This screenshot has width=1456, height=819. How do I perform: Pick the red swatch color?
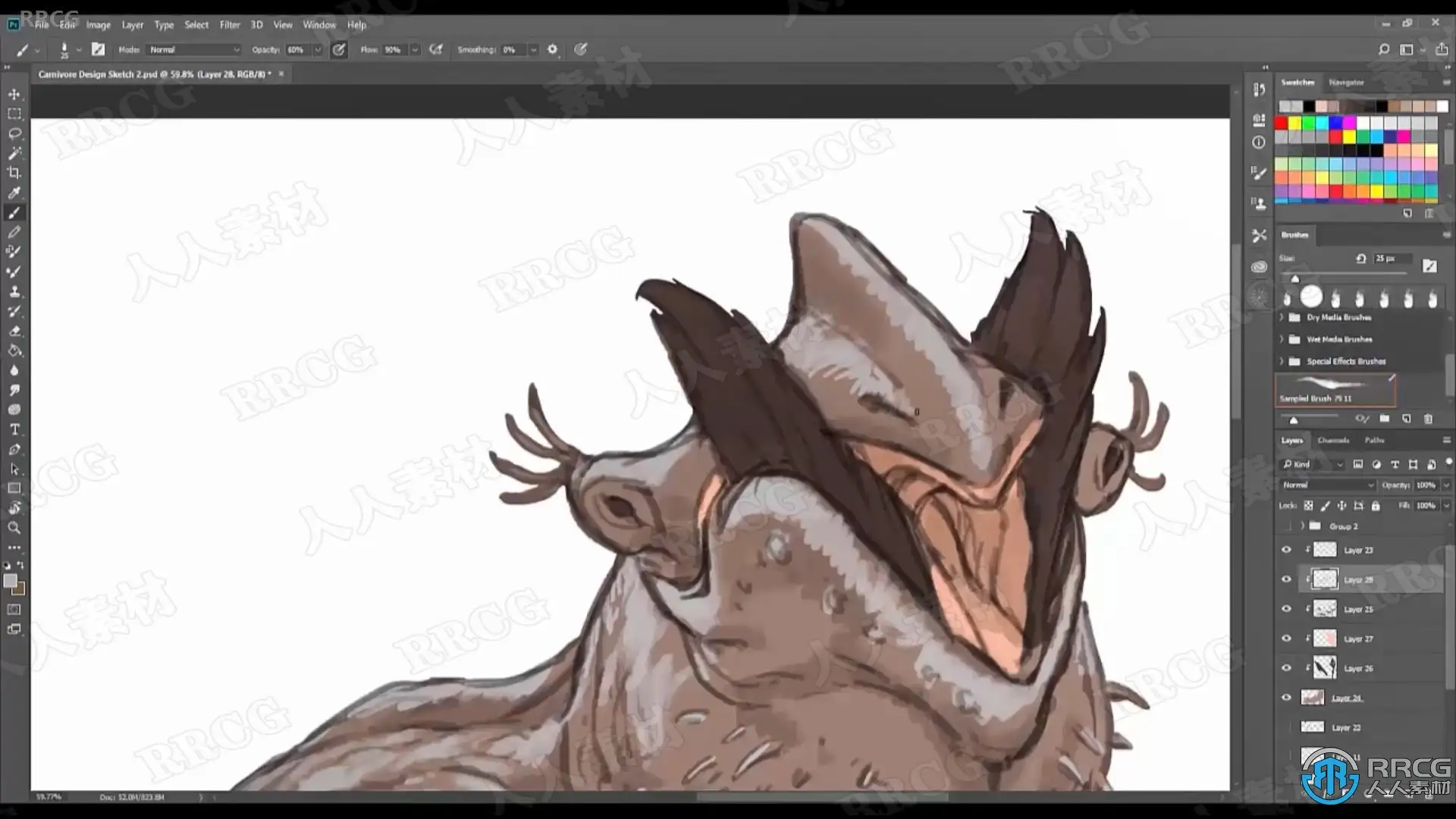(x=1282, y=123)
